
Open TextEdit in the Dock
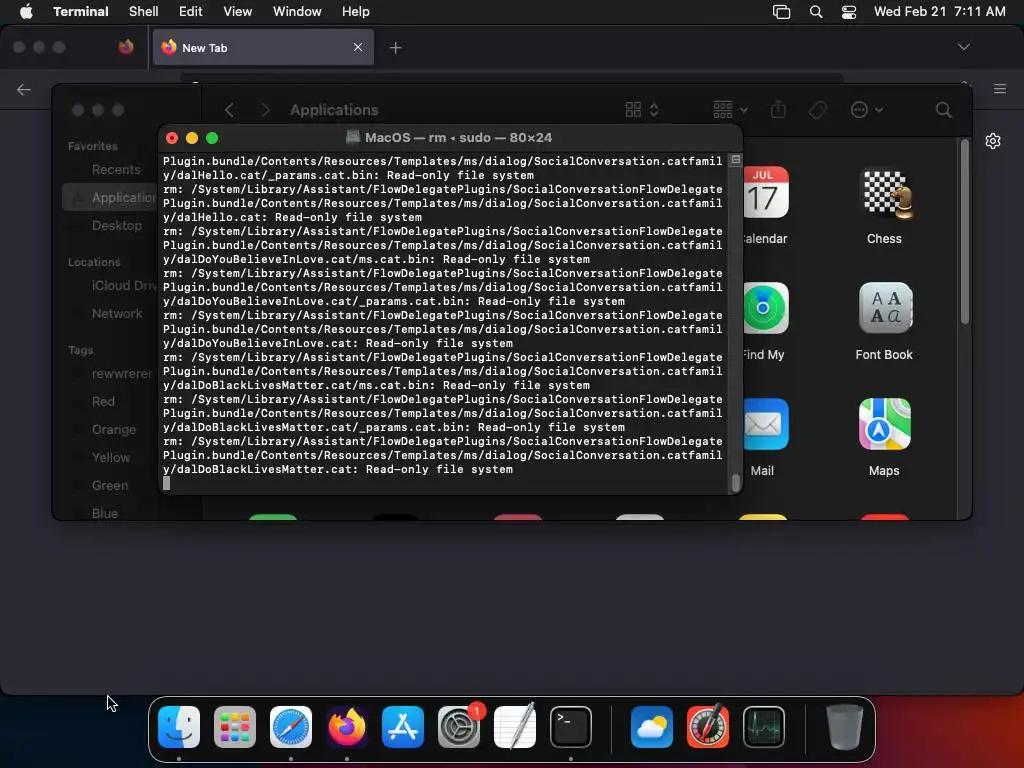[515, 727]
